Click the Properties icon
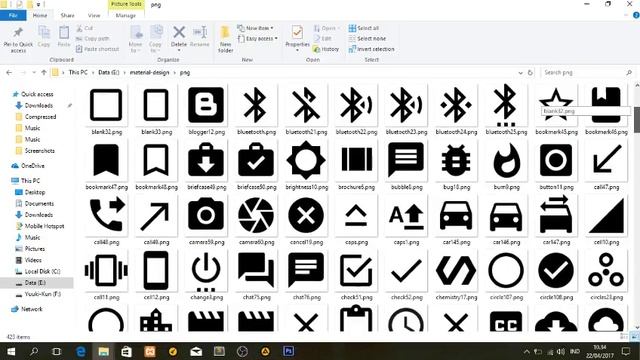 (x=297, y=32)
